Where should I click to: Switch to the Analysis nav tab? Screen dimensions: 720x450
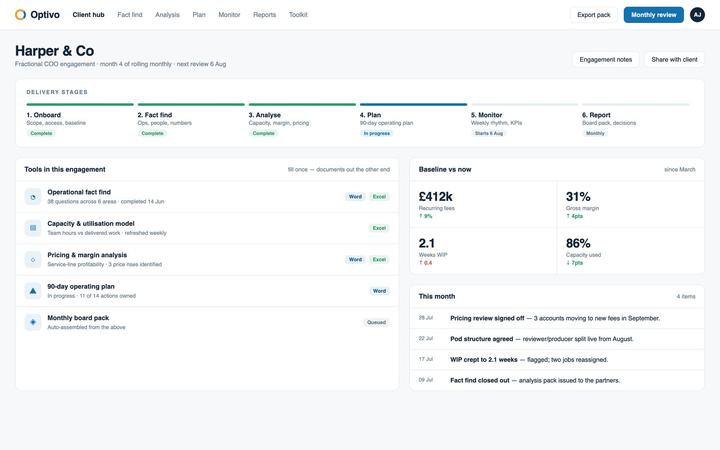[x=167, y=15]
